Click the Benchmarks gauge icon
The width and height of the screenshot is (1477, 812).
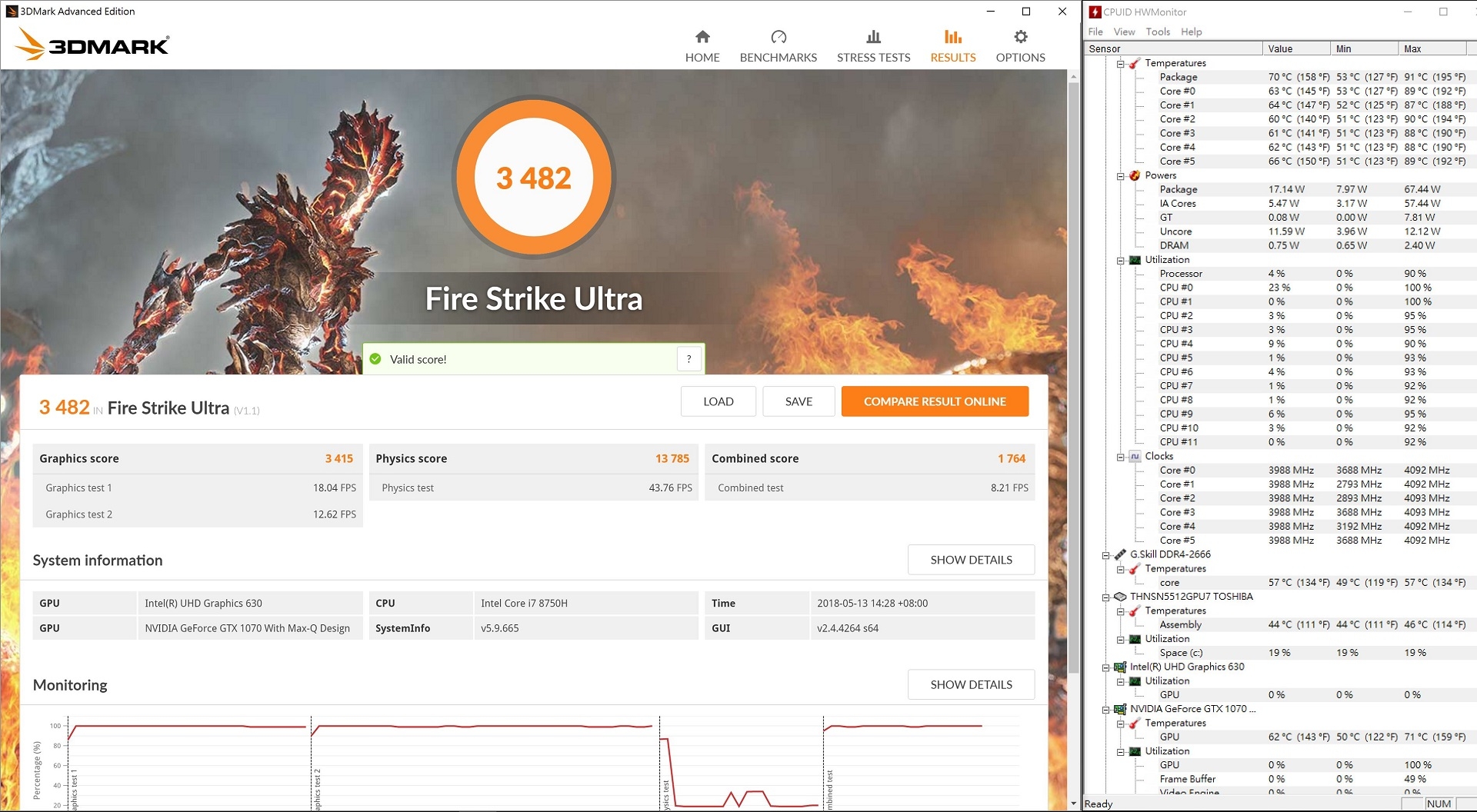point(779,37)
